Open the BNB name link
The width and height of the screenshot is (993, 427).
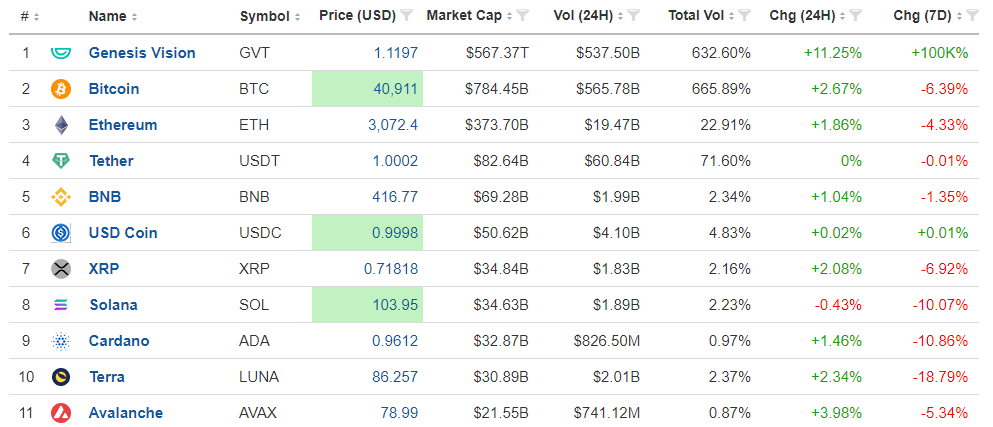tap(104, 197)
